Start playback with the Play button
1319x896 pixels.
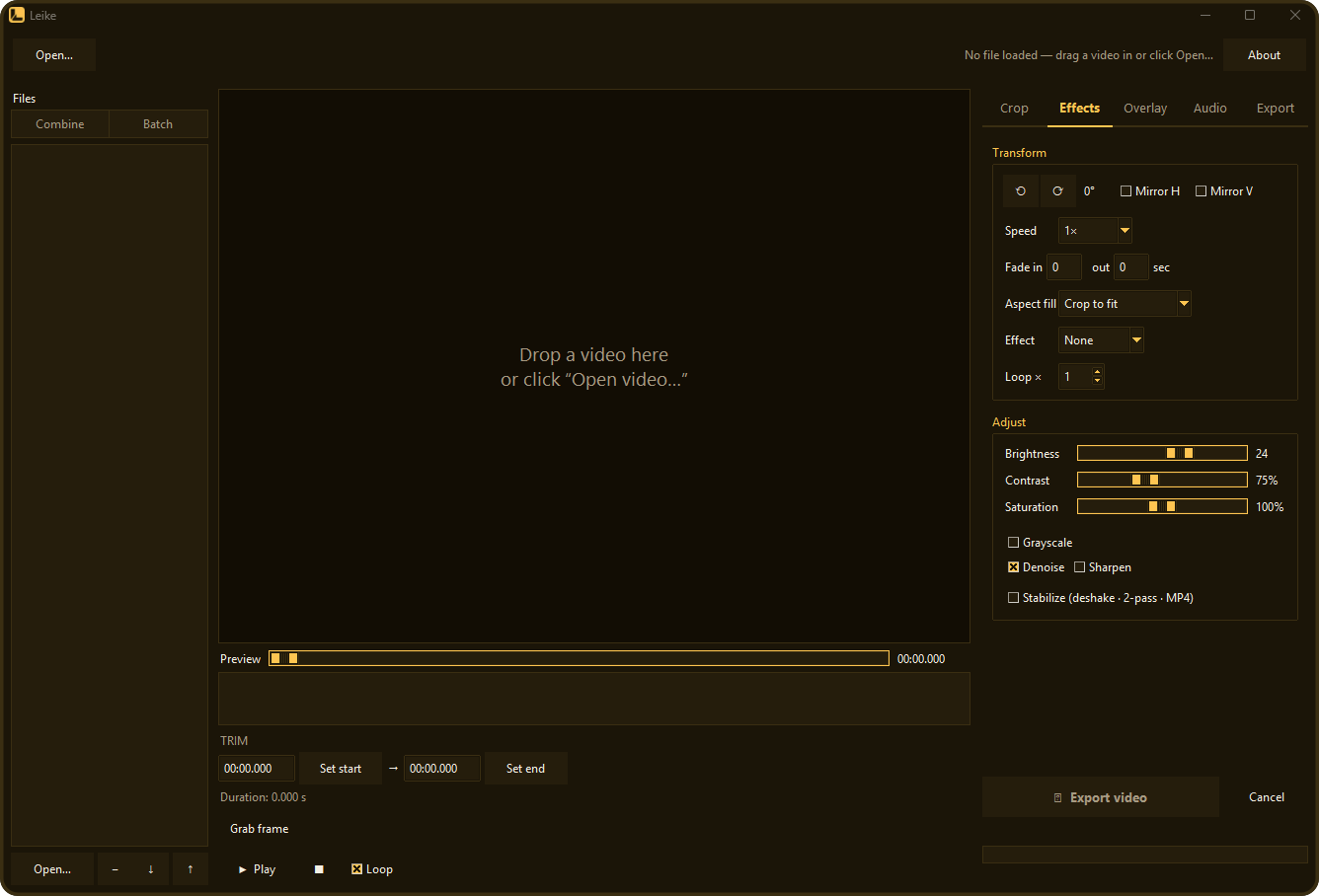point(257,869)
